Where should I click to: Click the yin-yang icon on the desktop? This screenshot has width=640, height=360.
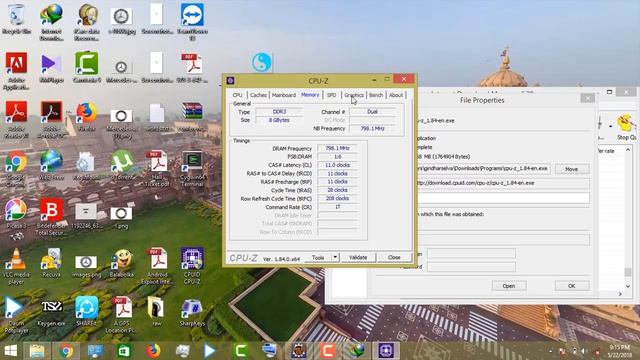pos(262,62)
